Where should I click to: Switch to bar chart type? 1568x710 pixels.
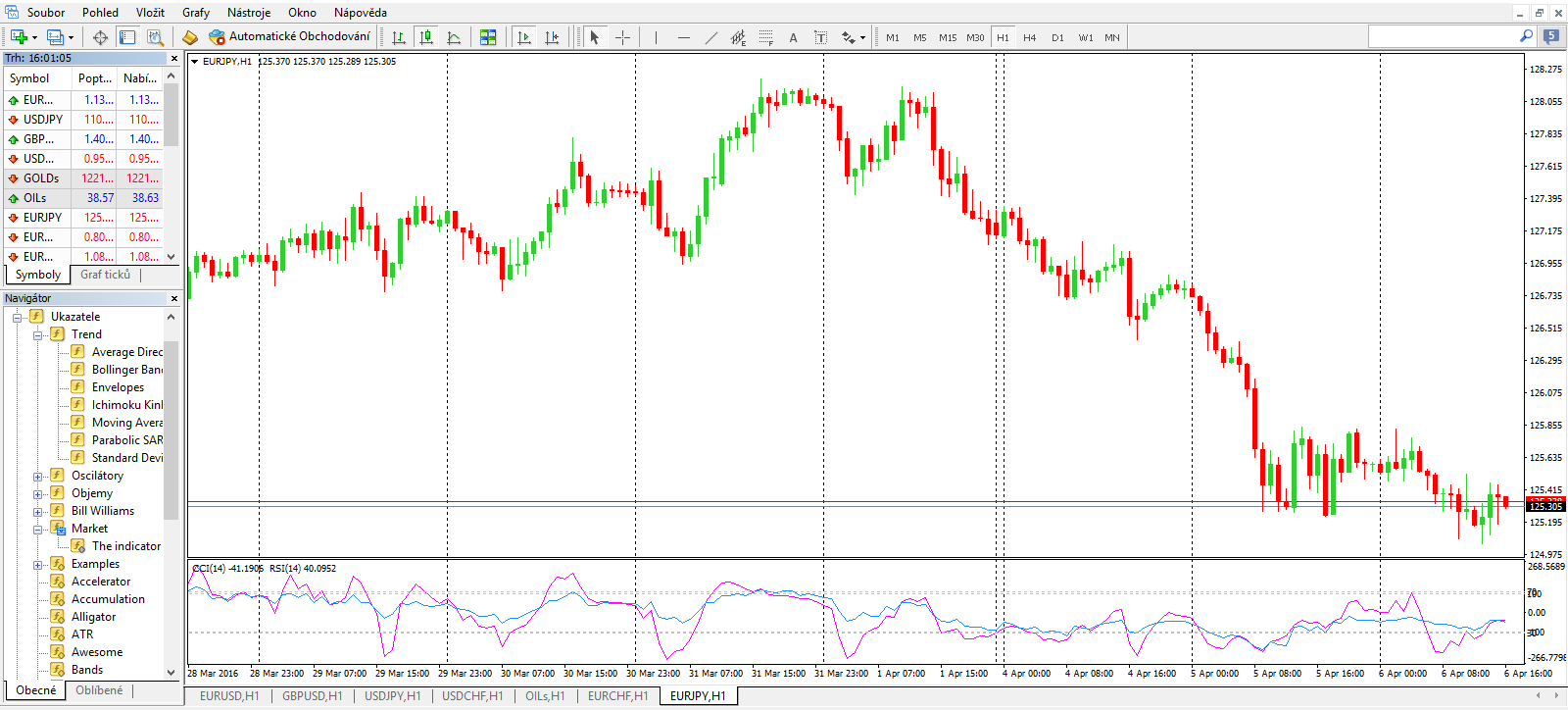399,37
